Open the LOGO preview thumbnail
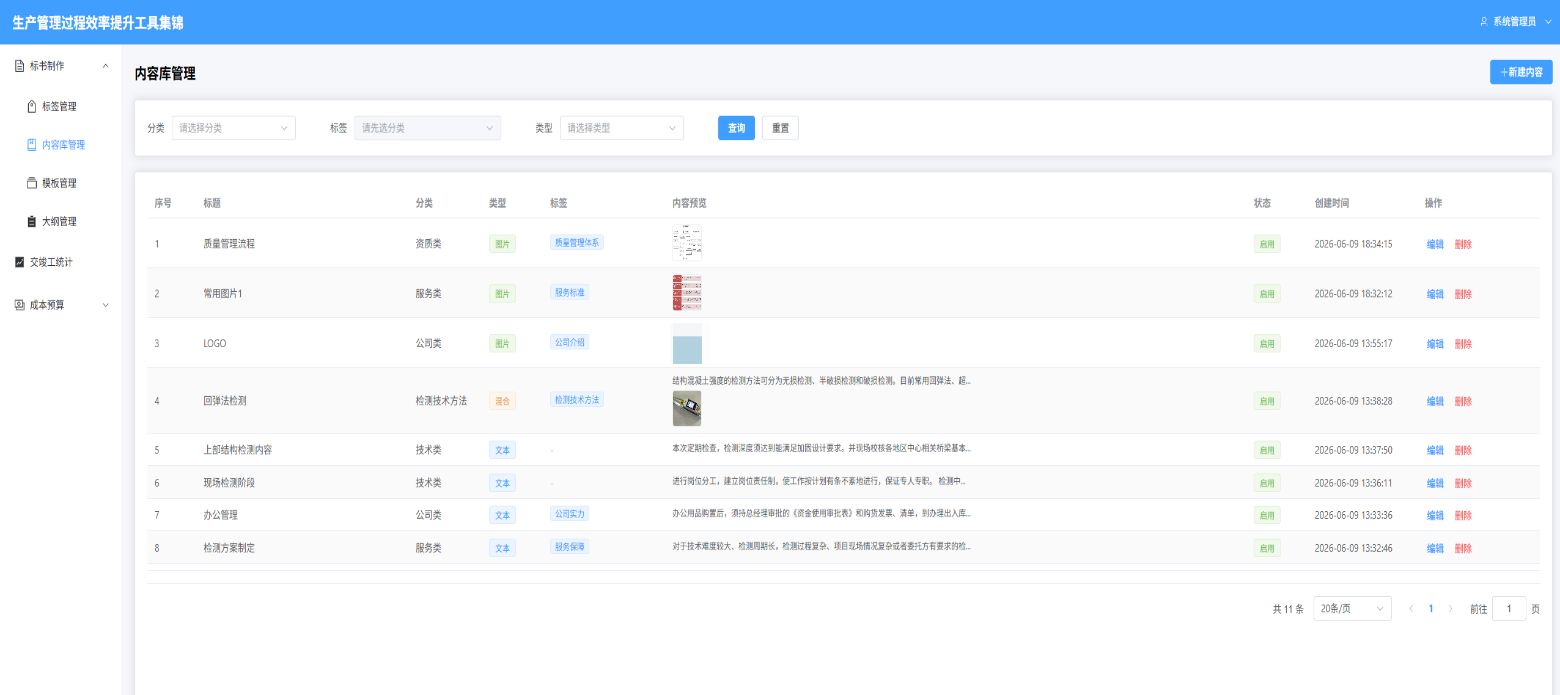 click(687, 343)
